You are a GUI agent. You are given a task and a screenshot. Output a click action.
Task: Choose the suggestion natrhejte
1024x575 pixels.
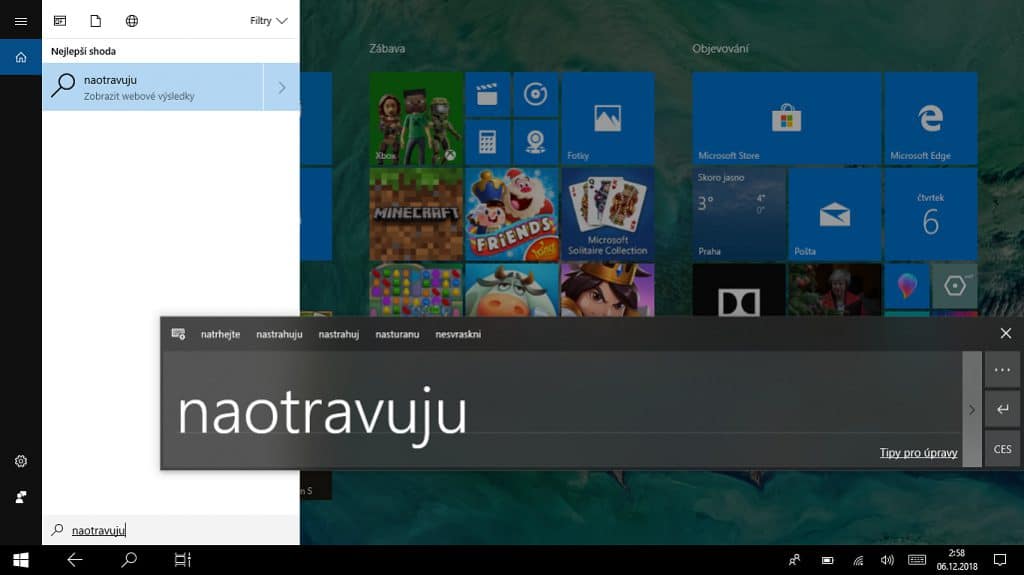[x=220, y=334]
